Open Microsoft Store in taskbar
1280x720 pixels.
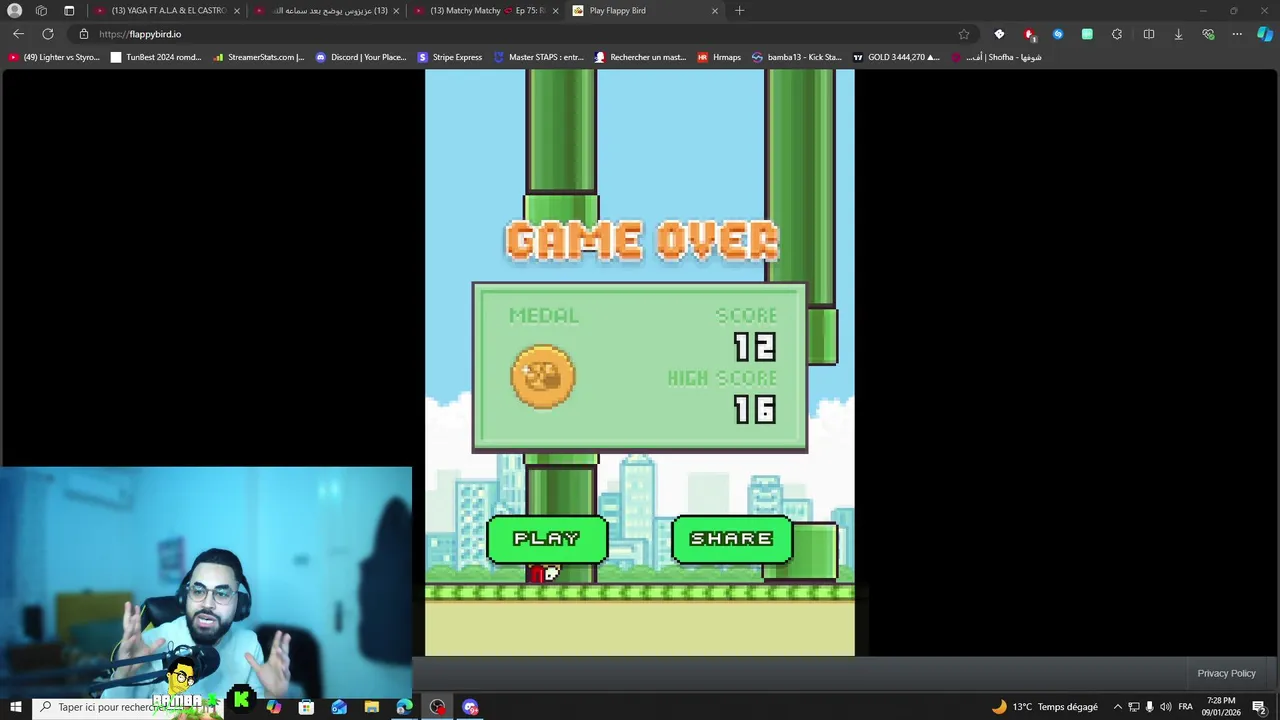[306, 707]
